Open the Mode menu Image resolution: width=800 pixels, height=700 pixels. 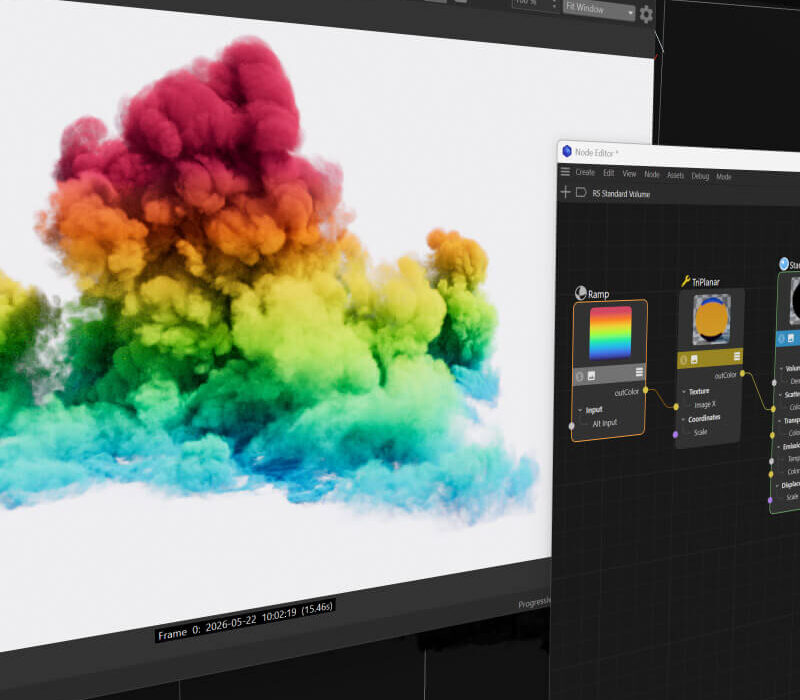click(723, 177)
